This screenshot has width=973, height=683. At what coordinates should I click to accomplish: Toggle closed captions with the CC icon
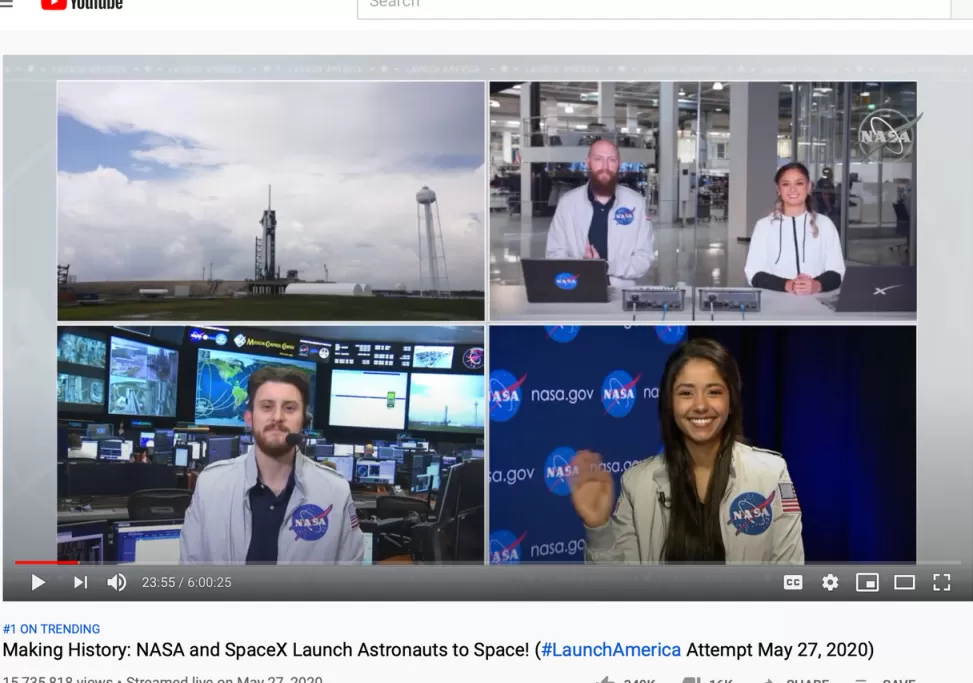click(793, 583)
